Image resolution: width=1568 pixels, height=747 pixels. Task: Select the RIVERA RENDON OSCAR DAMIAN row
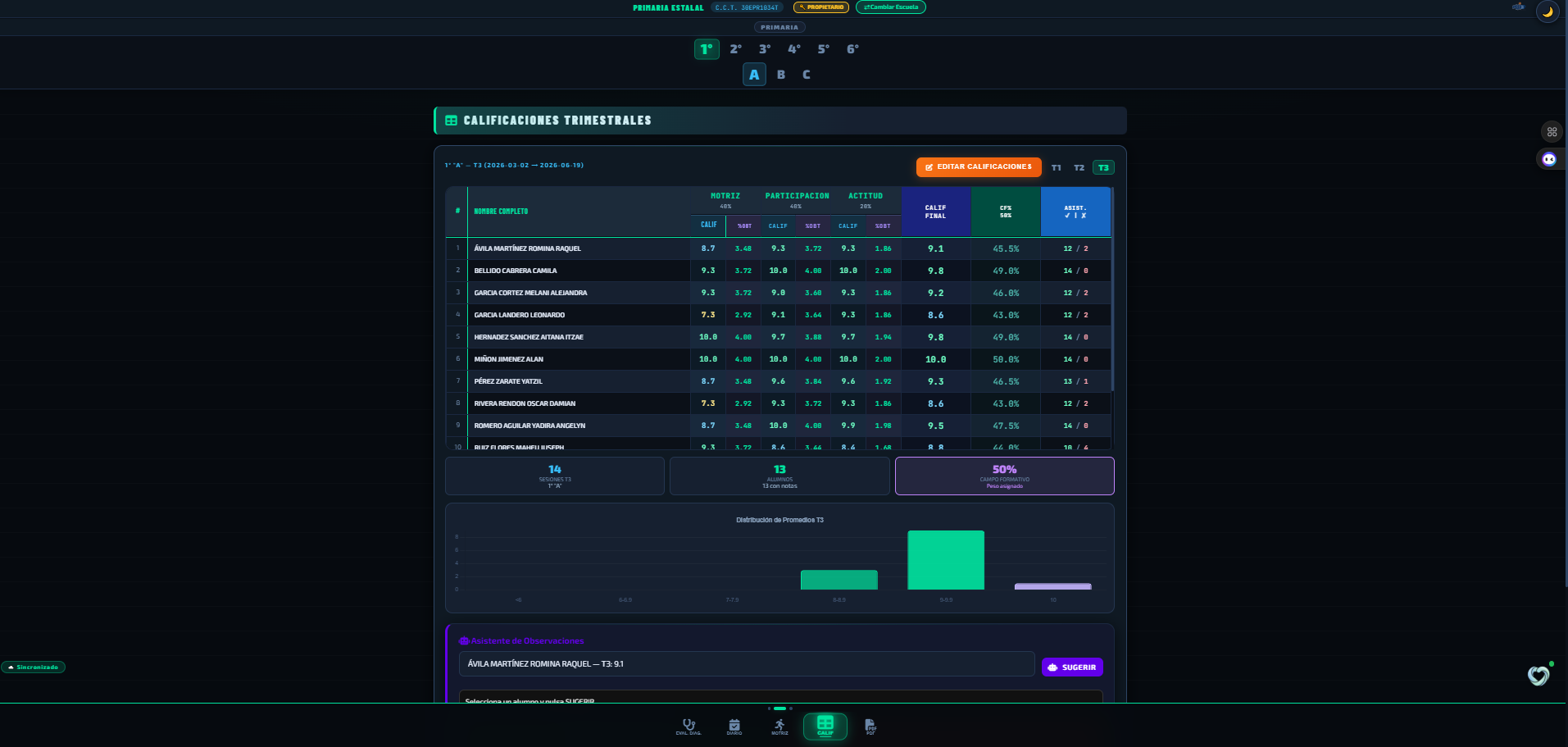tap(779, 403)
